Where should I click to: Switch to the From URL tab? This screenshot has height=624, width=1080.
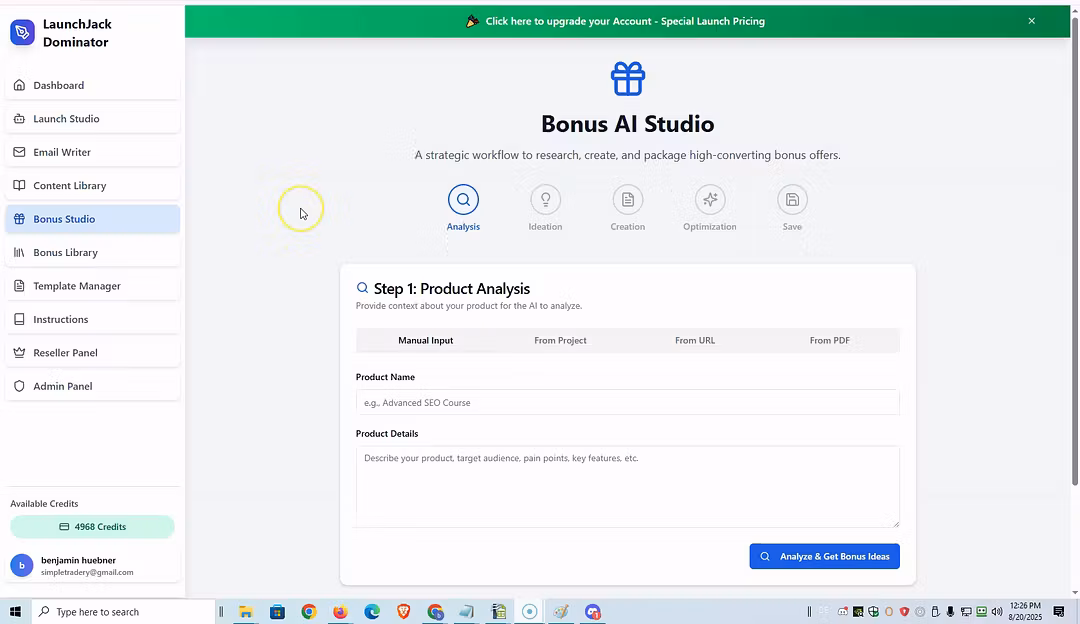[695, 340]
